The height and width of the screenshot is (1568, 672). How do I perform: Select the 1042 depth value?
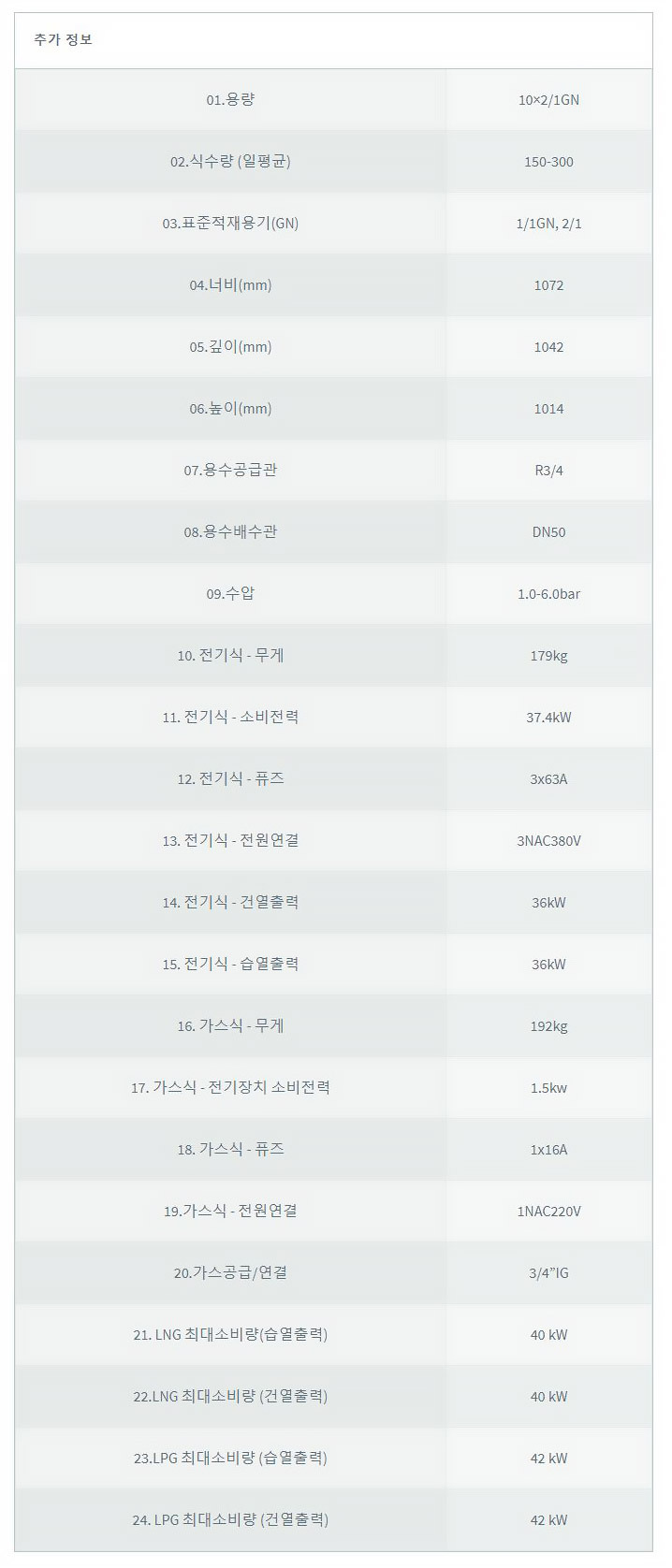(548, 347)
